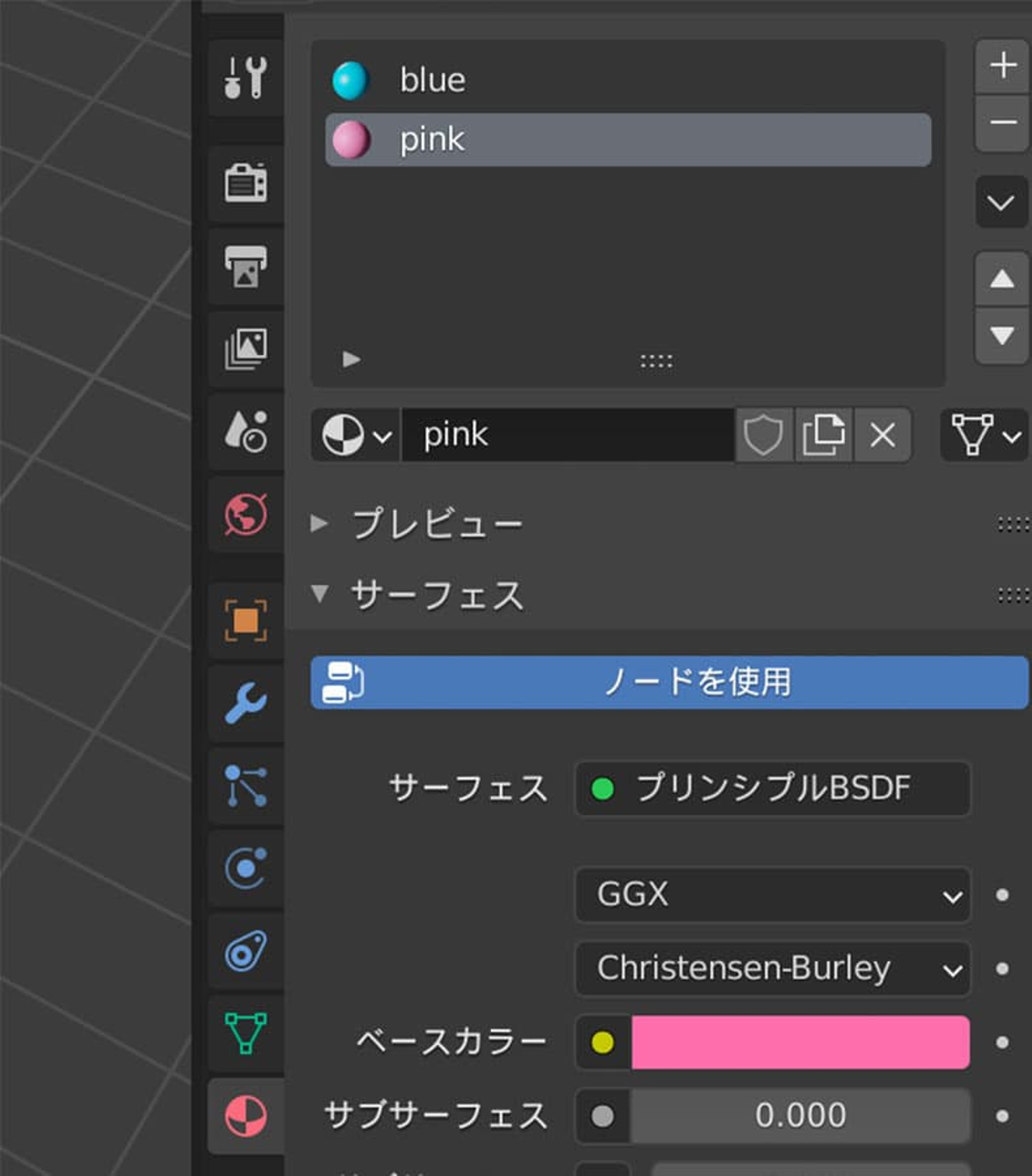This screenshot has width=1032, height=1176.
Task: Add a new material slot
Action: (1003, 66)
